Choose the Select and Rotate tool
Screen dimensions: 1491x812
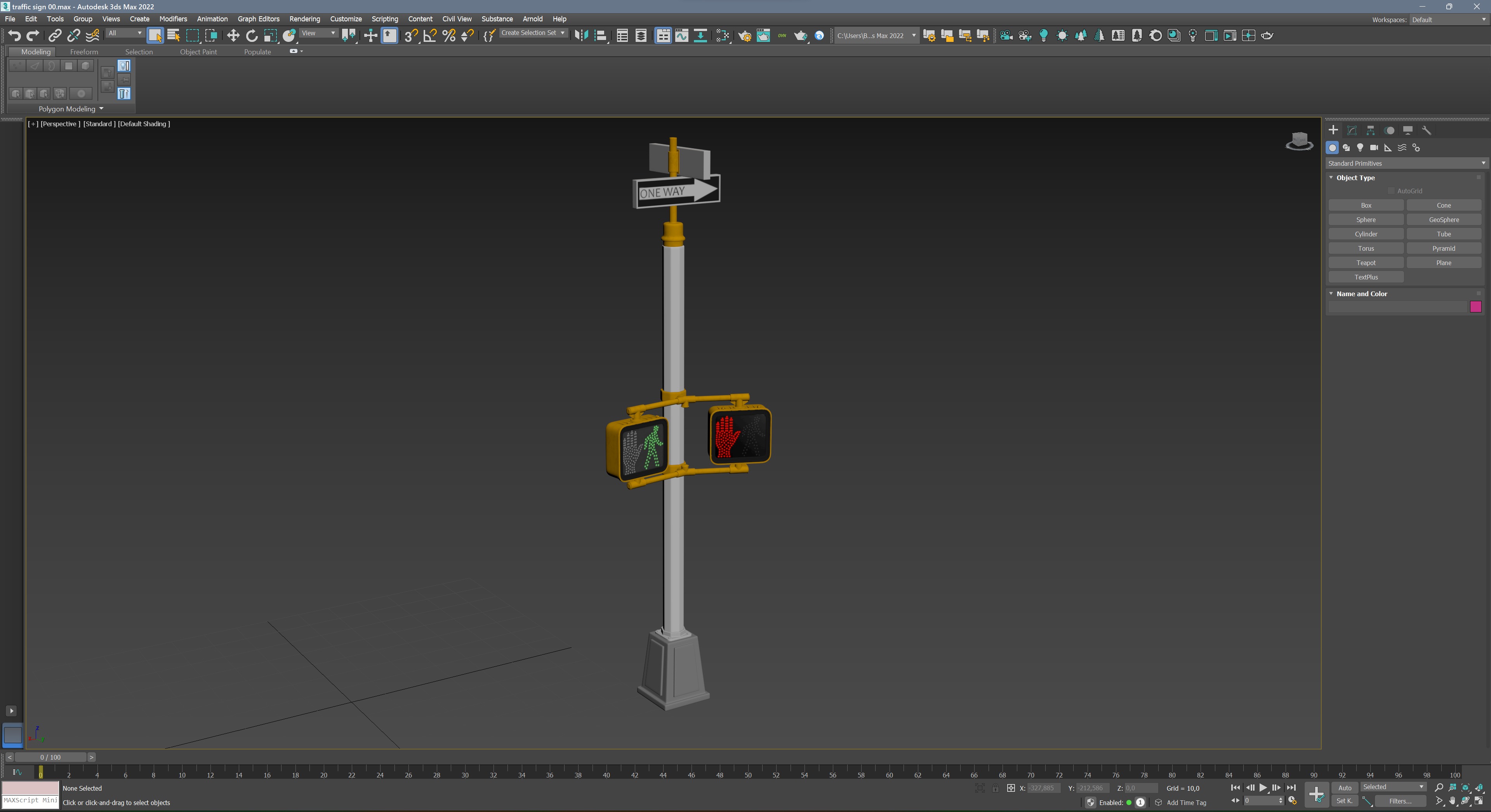(251, 36)
